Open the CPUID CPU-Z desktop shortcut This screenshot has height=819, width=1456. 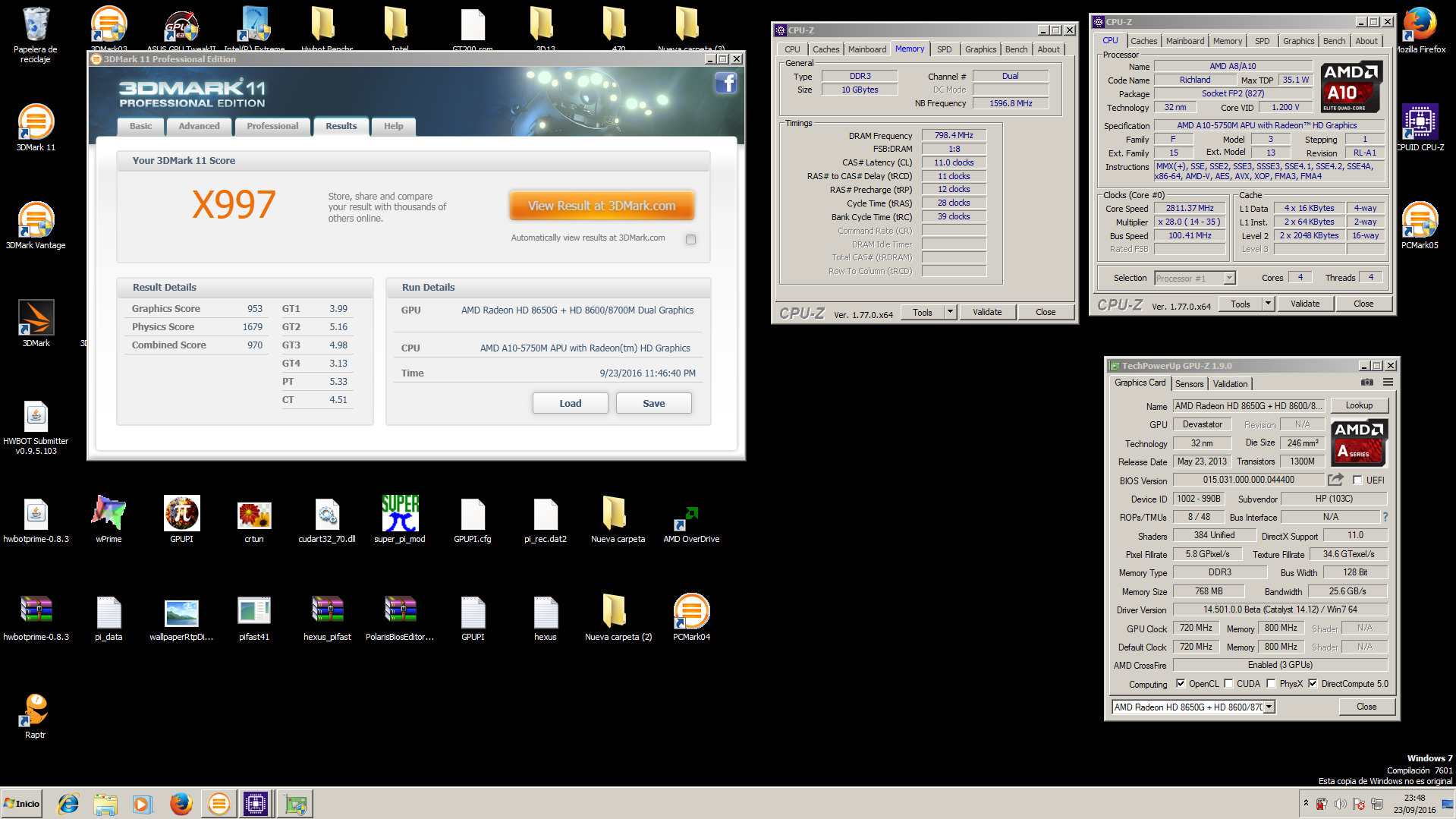tap(1420, 128)
